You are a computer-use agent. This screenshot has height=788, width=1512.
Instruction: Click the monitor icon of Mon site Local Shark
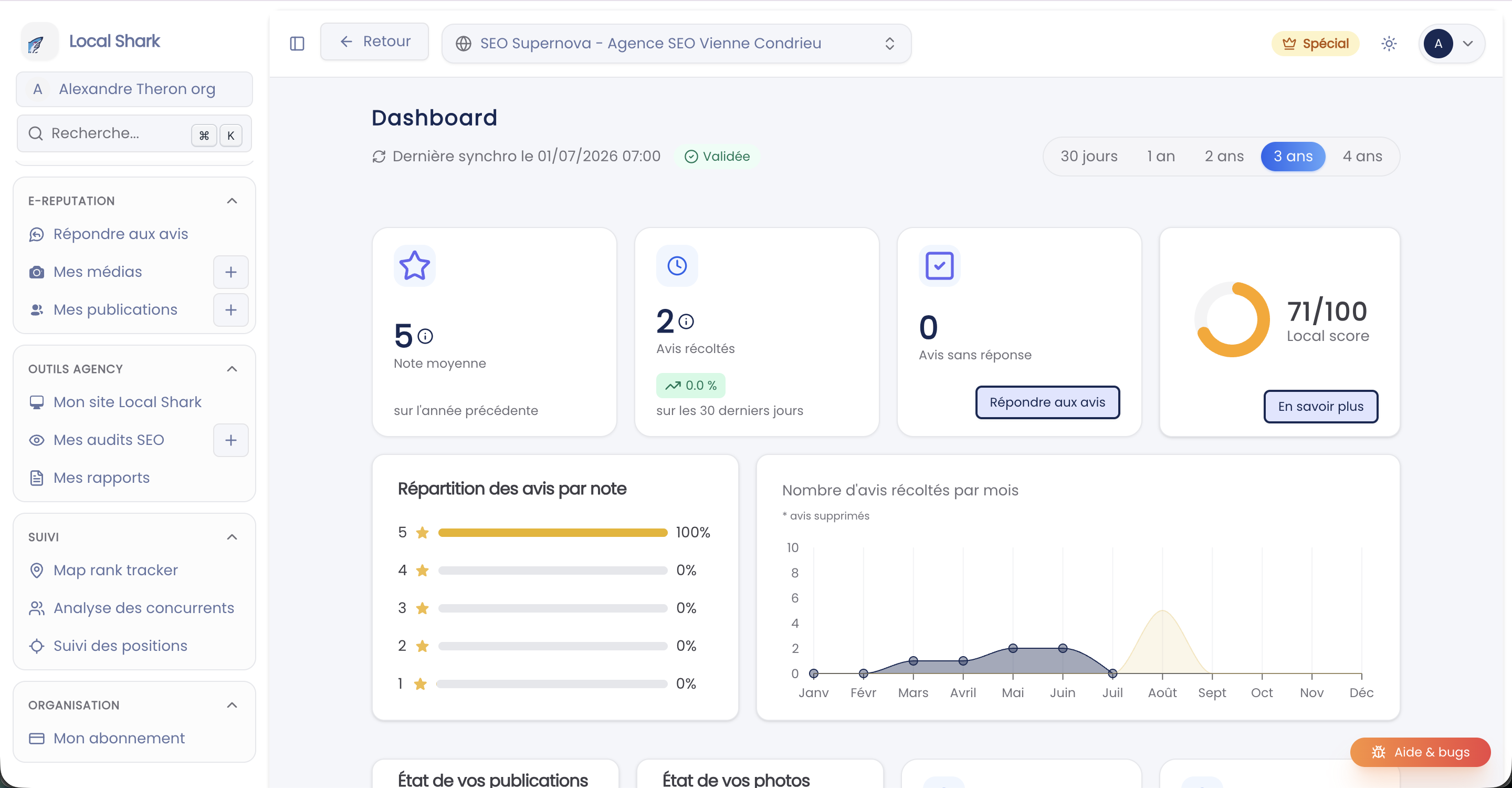click(x=36, y=402)
